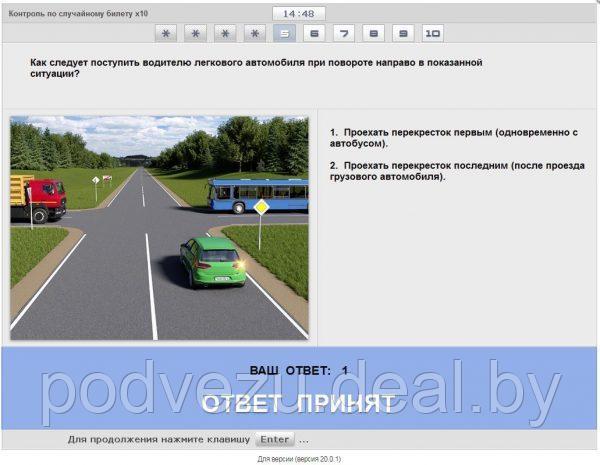Open question number 8
Screen dimensions: 600x465
pos(373,33)
